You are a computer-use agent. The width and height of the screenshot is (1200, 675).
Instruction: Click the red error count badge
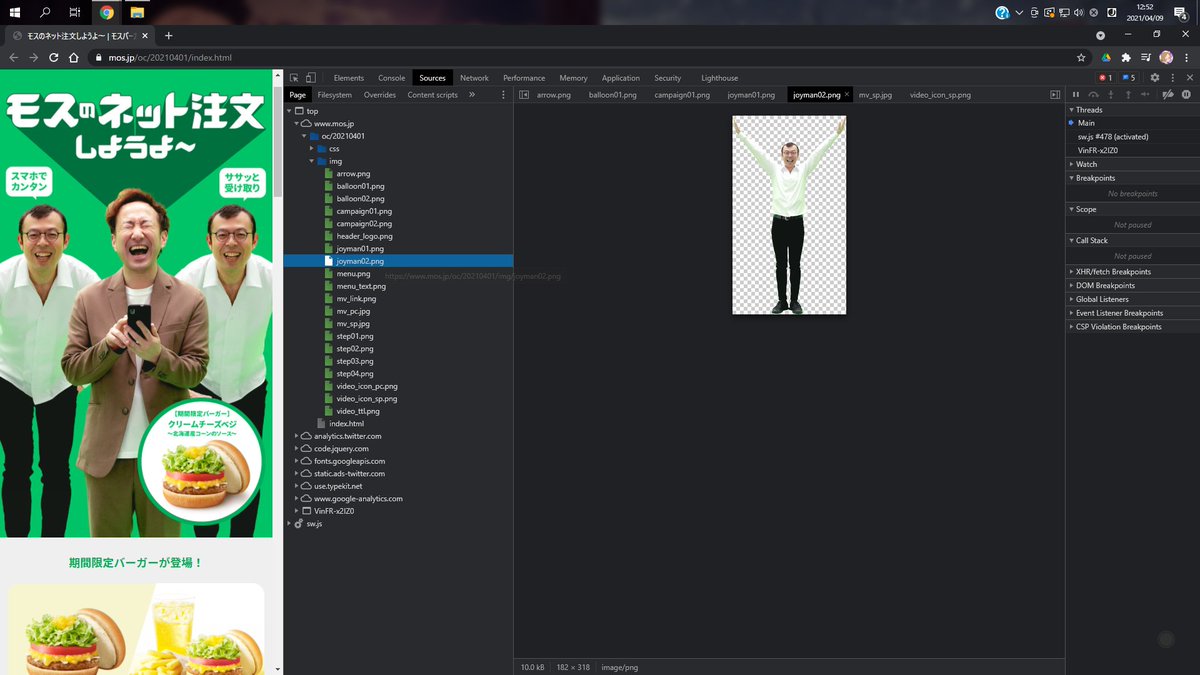(x=1105, y=78)
